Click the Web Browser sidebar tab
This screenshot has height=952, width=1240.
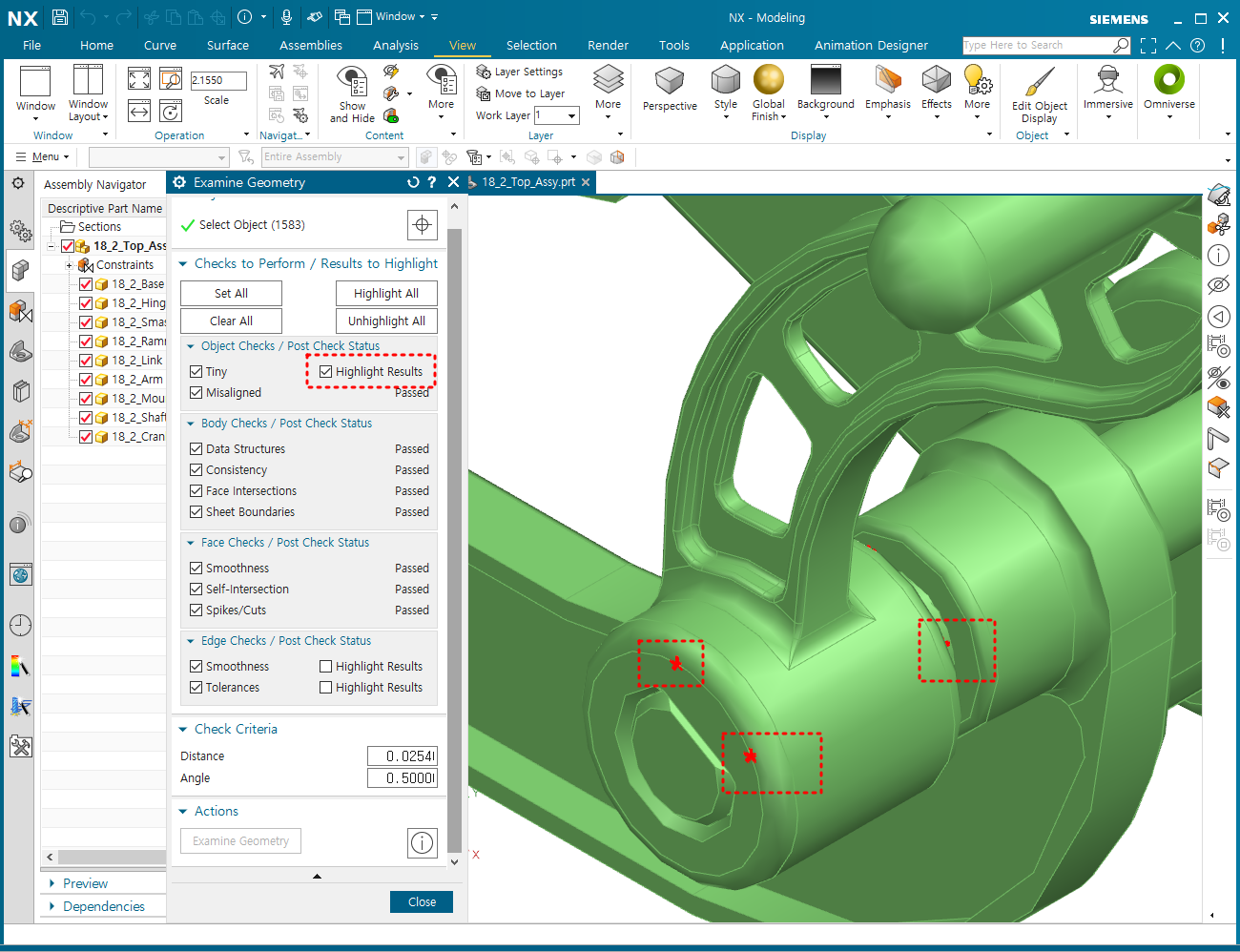point(21,573)
